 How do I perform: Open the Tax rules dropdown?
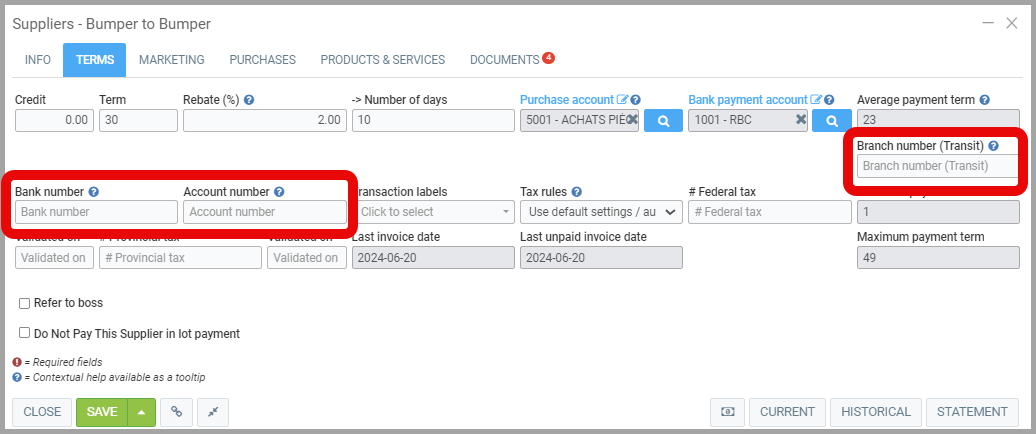click(601, 212)
